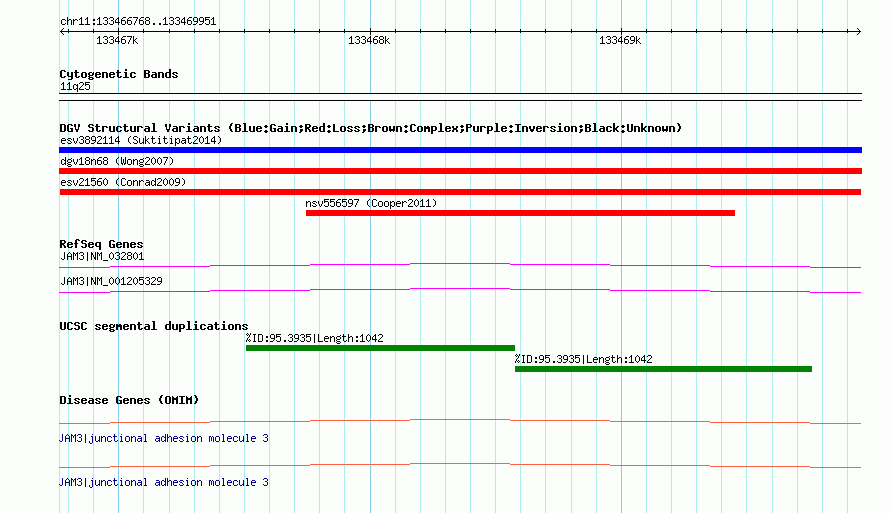Click the chr11:133466768..133469951 coordinate label
890x513 pixels.
click(138, 21)
